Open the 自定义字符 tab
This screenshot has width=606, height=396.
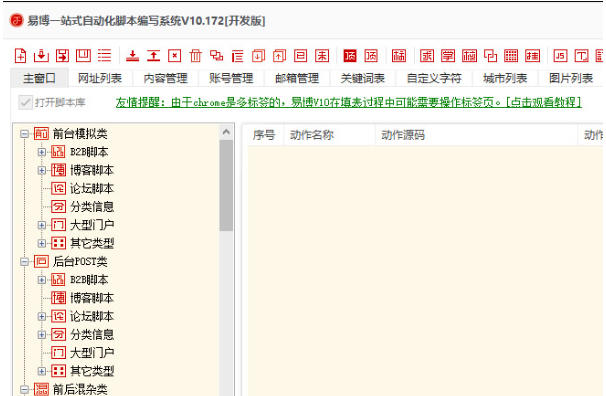(434, 78)
